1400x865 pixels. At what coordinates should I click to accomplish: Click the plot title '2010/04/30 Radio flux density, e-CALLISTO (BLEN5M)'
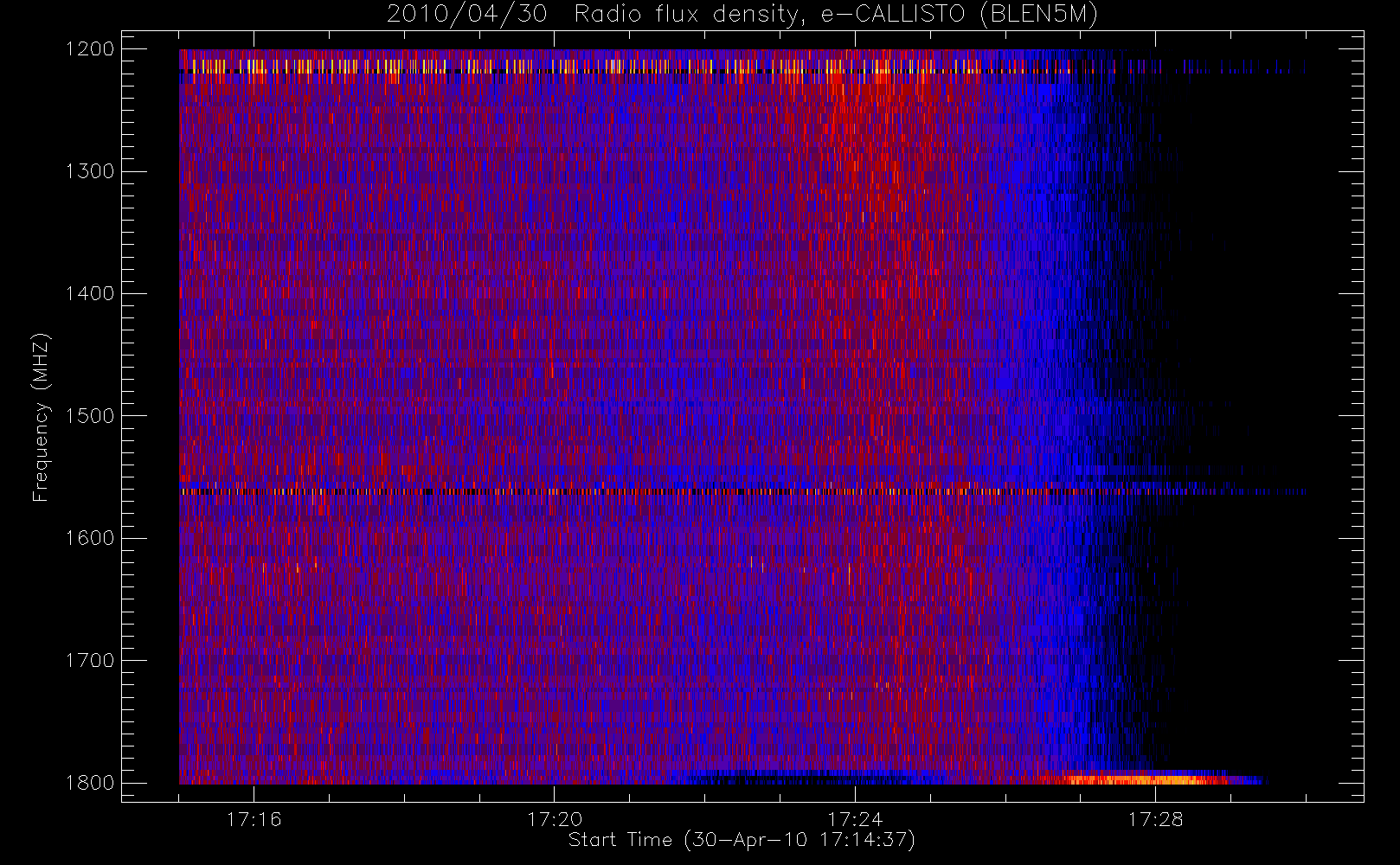point(742,15)
